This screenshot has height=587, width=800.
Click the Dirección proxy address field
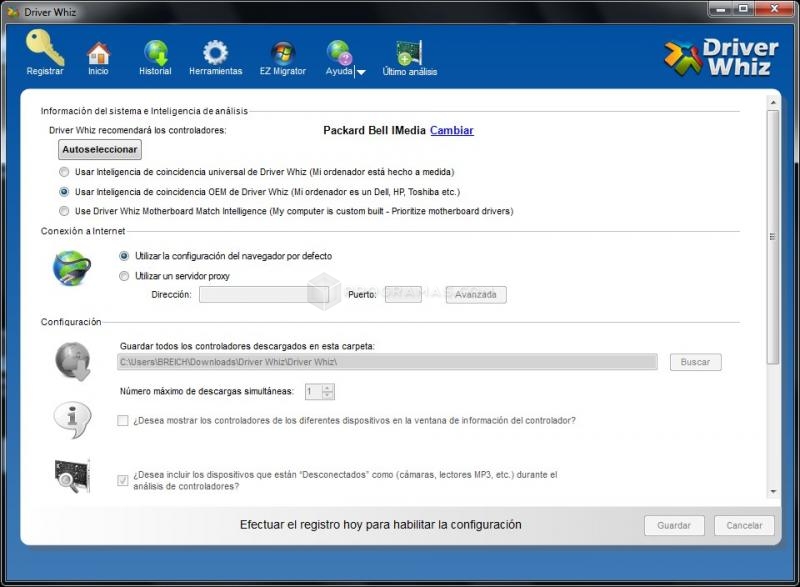coord(264,294)
